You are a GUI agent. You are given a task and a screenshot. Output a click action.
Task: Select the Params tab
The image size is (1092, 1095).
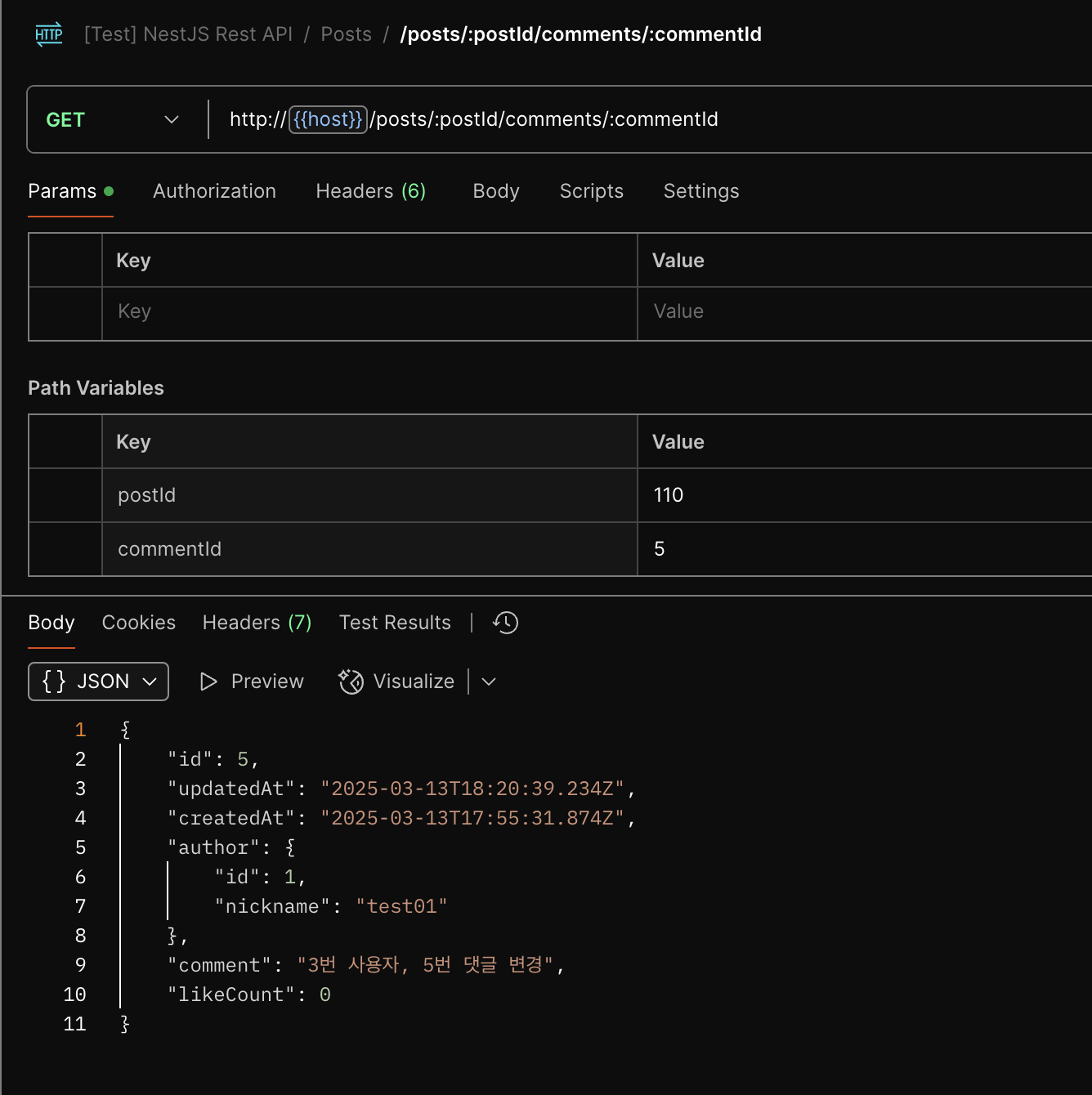[70, 191]
